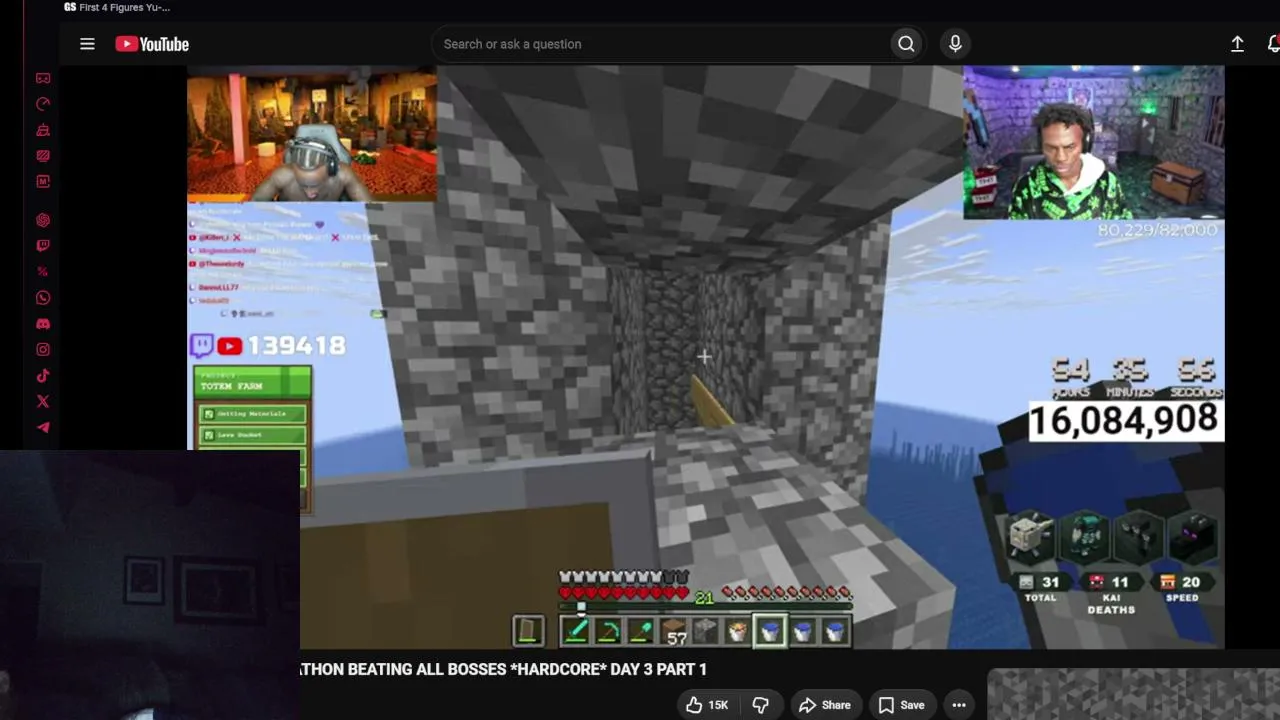Start voice search with the microphone
Viewport: 1280px width, 720px height.
pyautogui.click(x=955, y=44)
